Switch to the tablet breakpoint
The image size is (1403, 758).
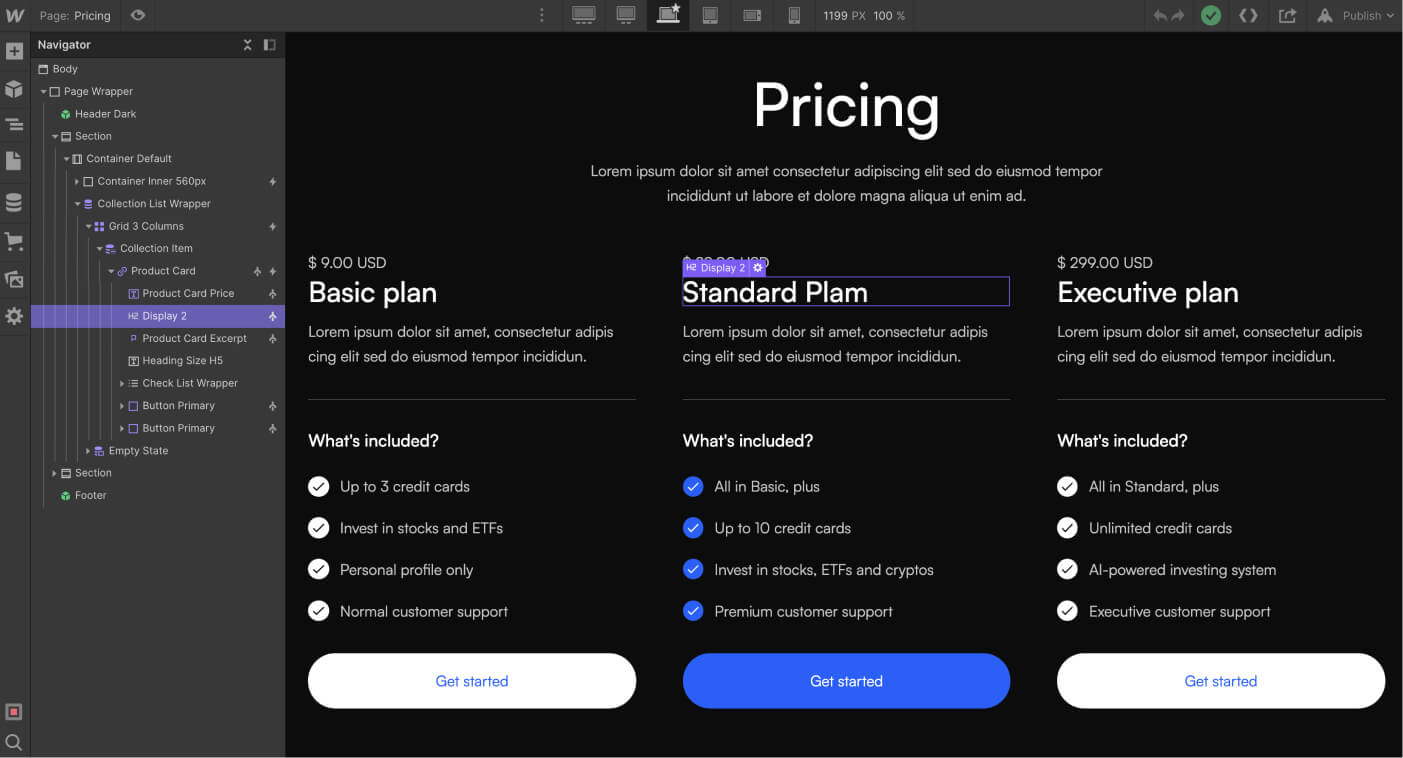coord(710,15)
